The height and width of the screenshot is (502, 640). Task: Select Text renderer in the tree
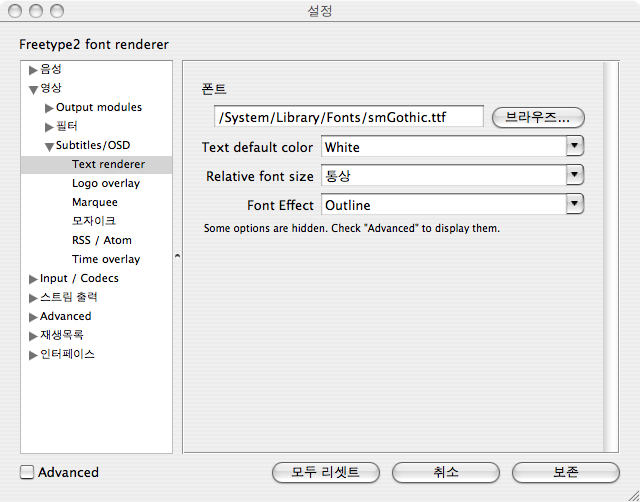[x=109, y=164]
